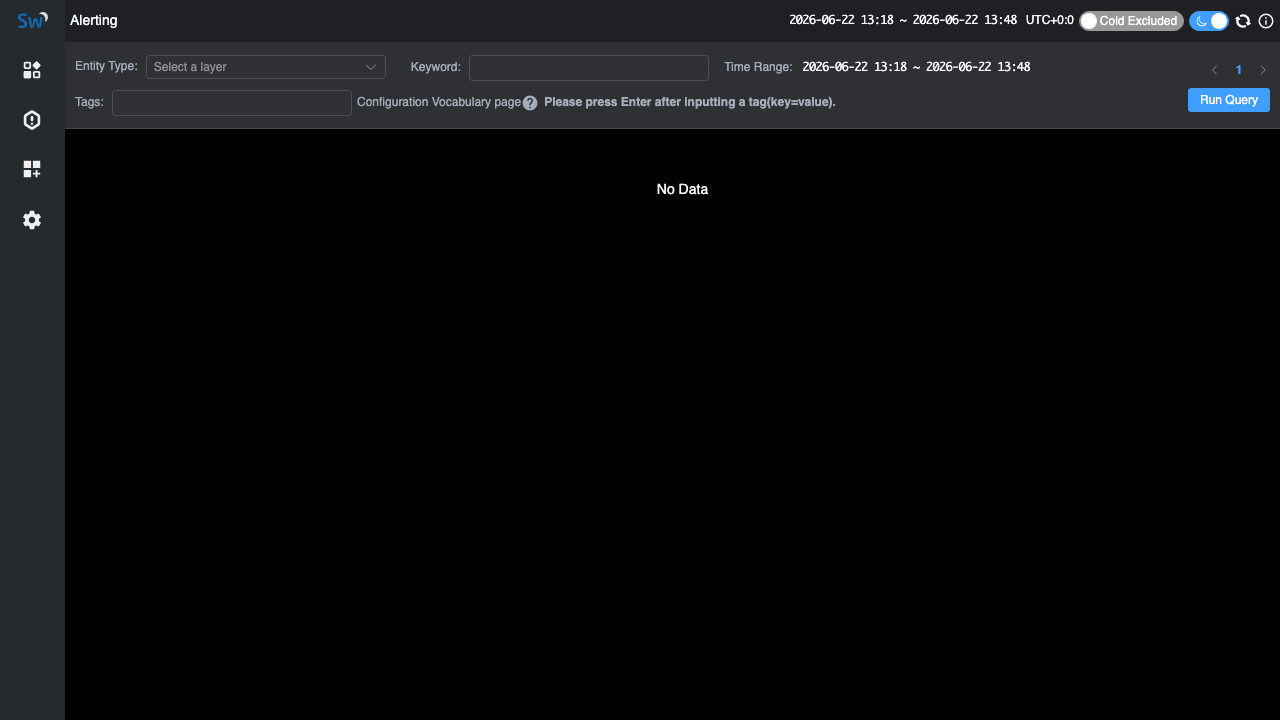Select page 1 in pagination
This screenshot has width=1280, height=720.
pyautogui.click(x=1239, y=70)
